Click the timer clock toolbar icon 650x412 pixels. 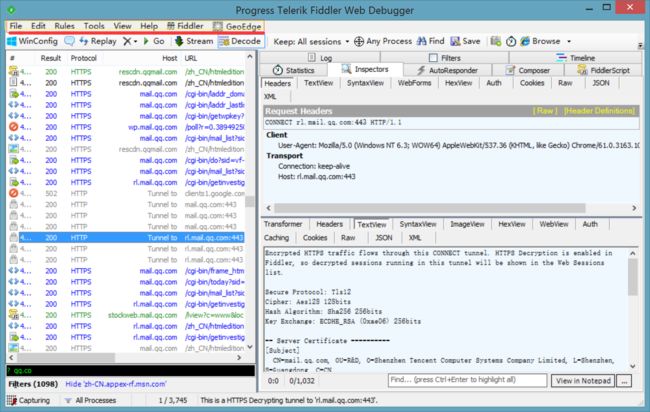point(511,41)
